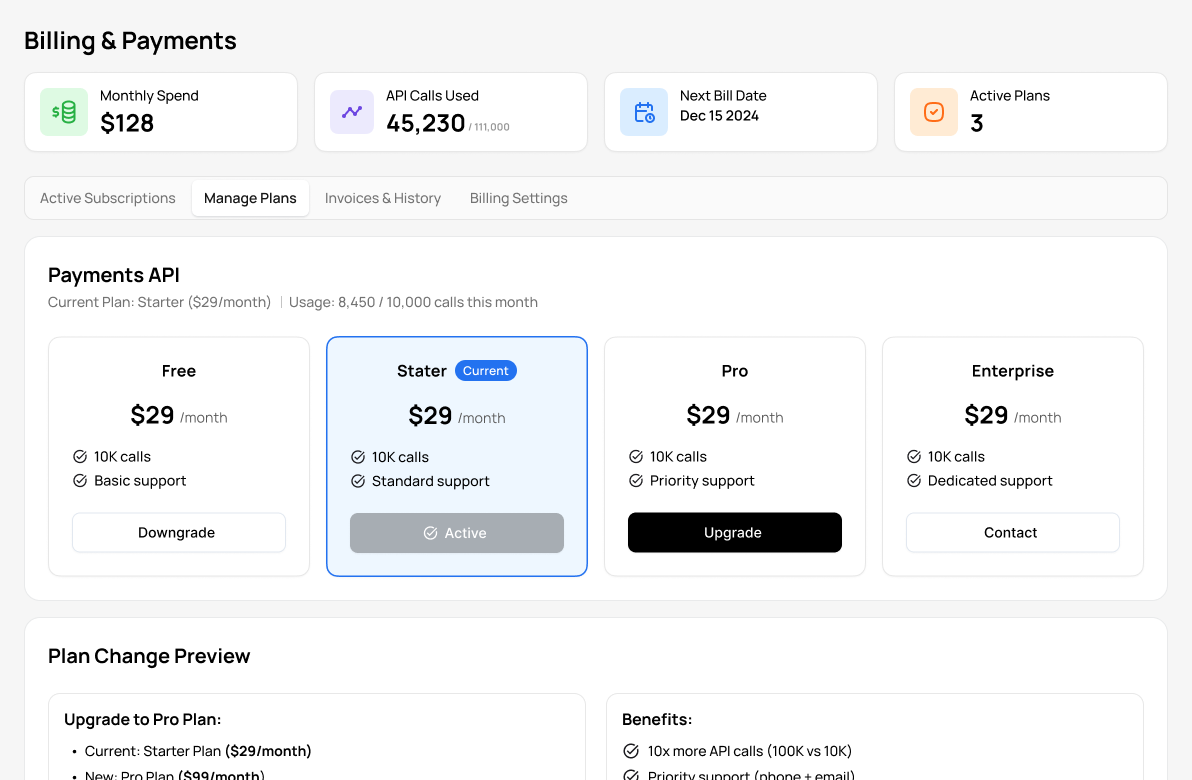The width and height of the screenshot is (1192, 780).
Task: Click Usage: 8,450 / 10,000 calls text
Action: [414, 303]
